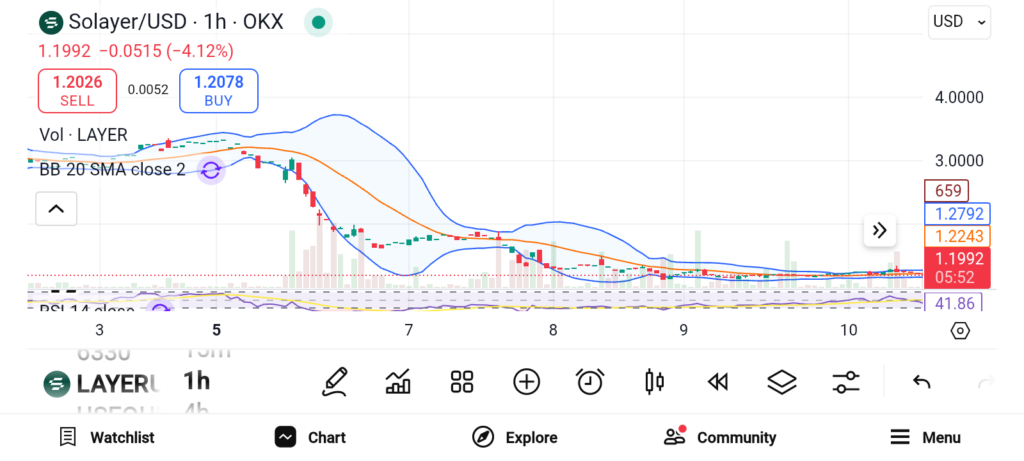Open the layout grid templates icon
This screenshot has width=1024, height=461.
click(461, 381)
